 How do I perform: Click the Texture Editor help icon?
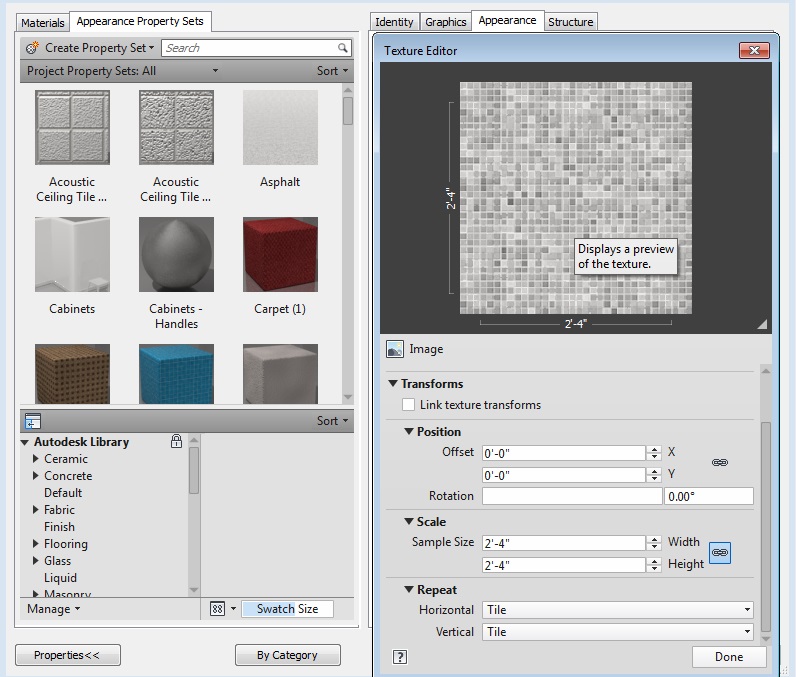[x=400, y=657]
